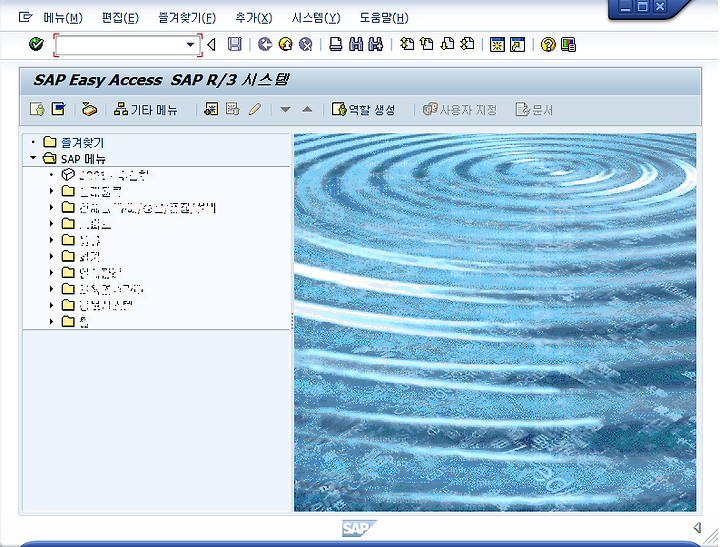Go to Next Page icon
This screenshot has height=547, width=720.
click(447, 45)
